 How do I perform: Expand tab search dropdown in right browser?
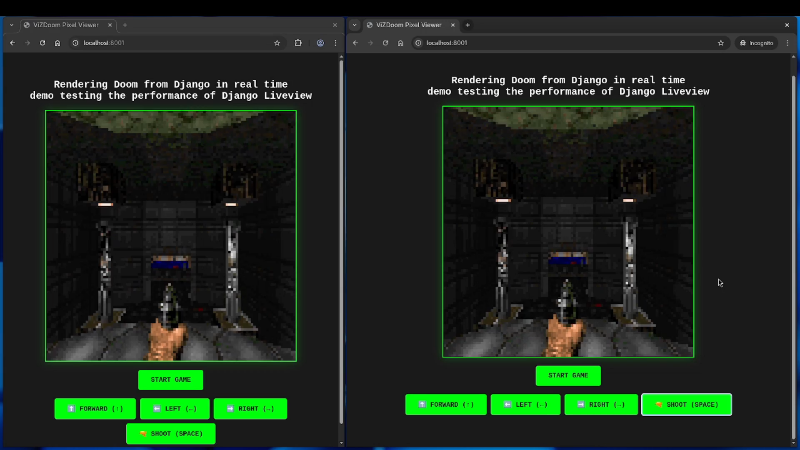[x=354, y=25]
